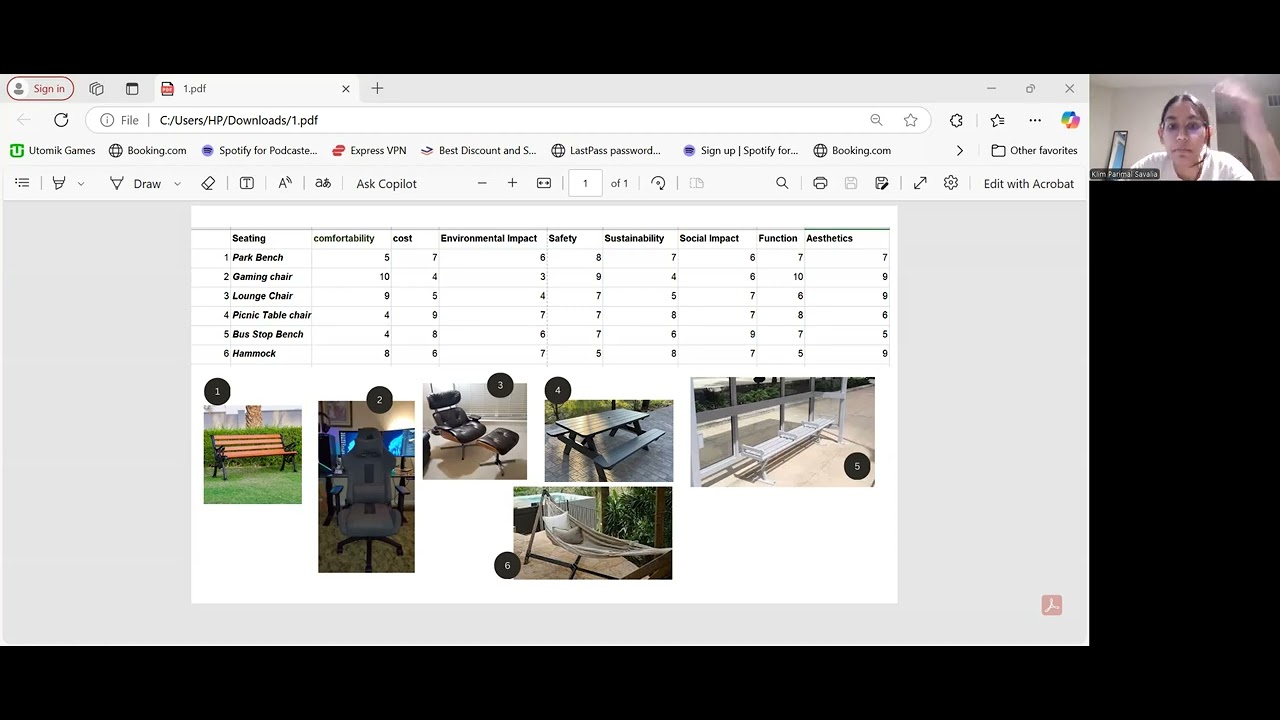Click Edit with Acrobat
Screen dimensions: 1280x720
pos(1028,183)
